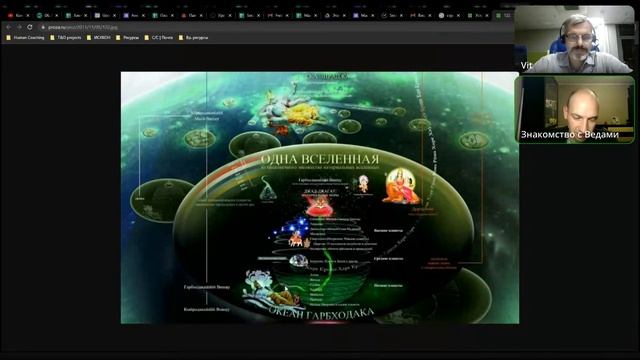Click the ОДНА ВСЕЛЕННАЯ heading in the image
The width and height of the screenshot is (640, 360).
[320, 159]
